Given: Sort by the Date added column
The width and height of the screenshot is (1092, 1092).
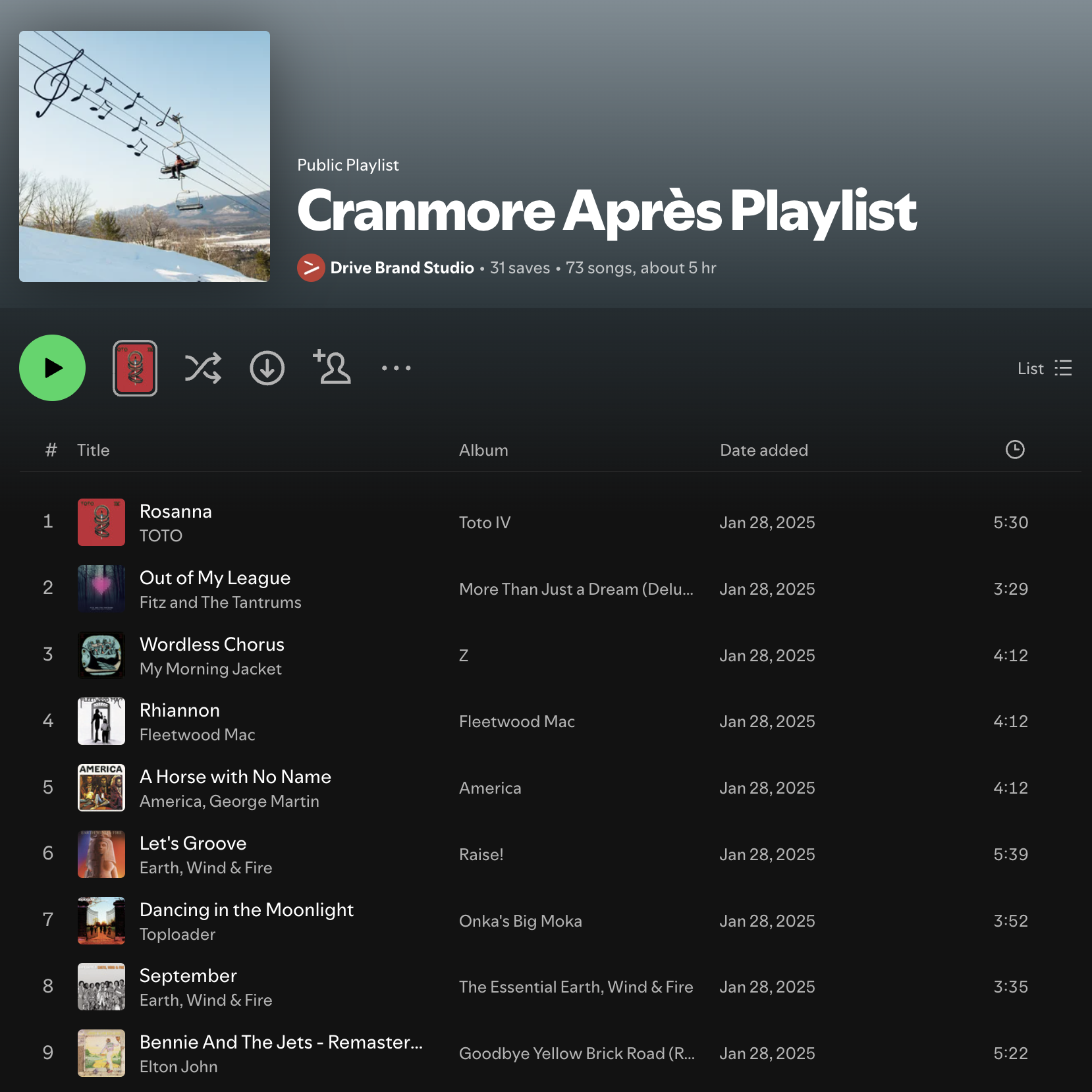Looking at the screenshot, I should [x=763, y=450].
